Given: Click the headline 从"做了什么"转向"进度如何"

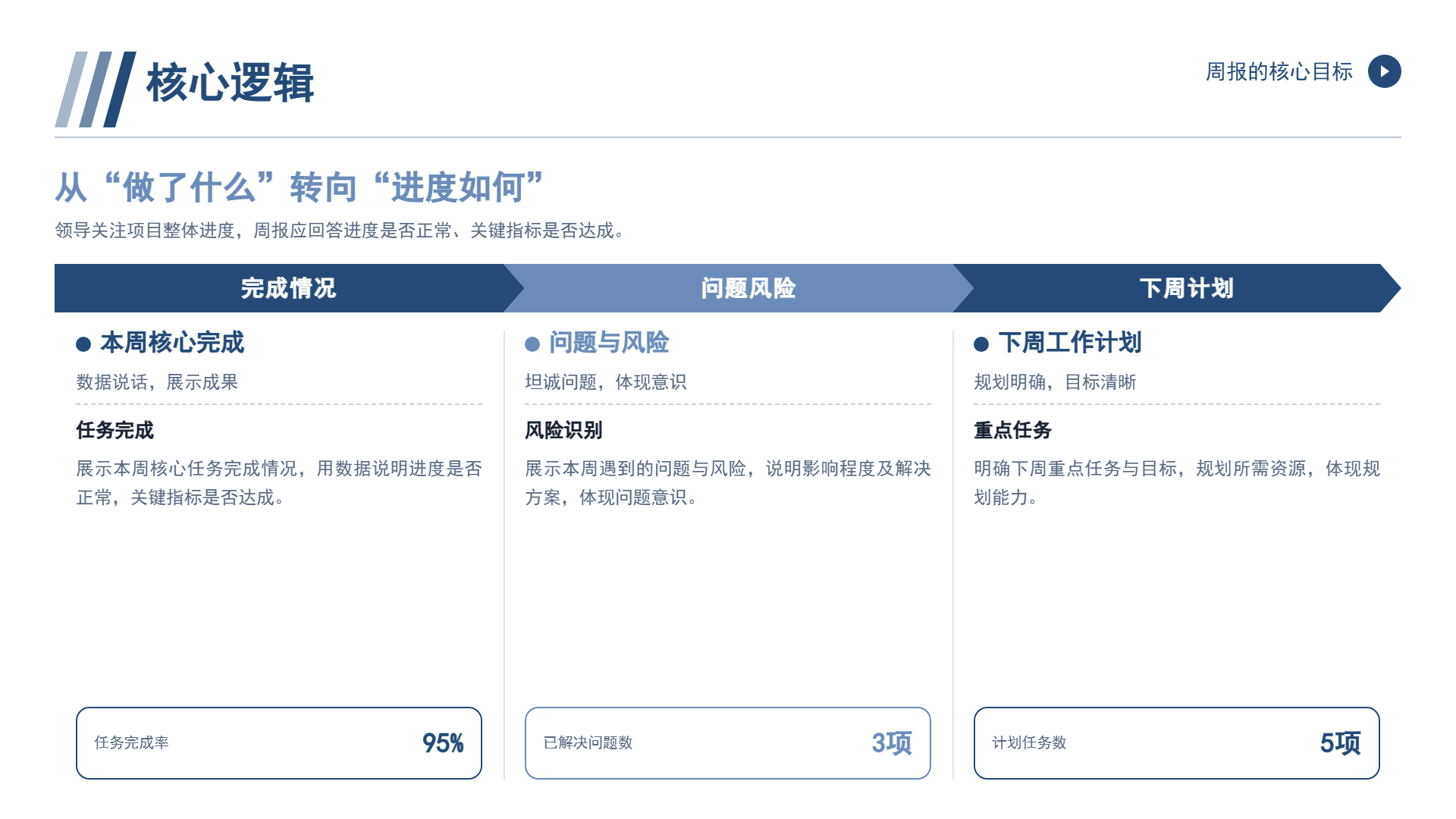Looking at the screenshot, I should (300, 187).
